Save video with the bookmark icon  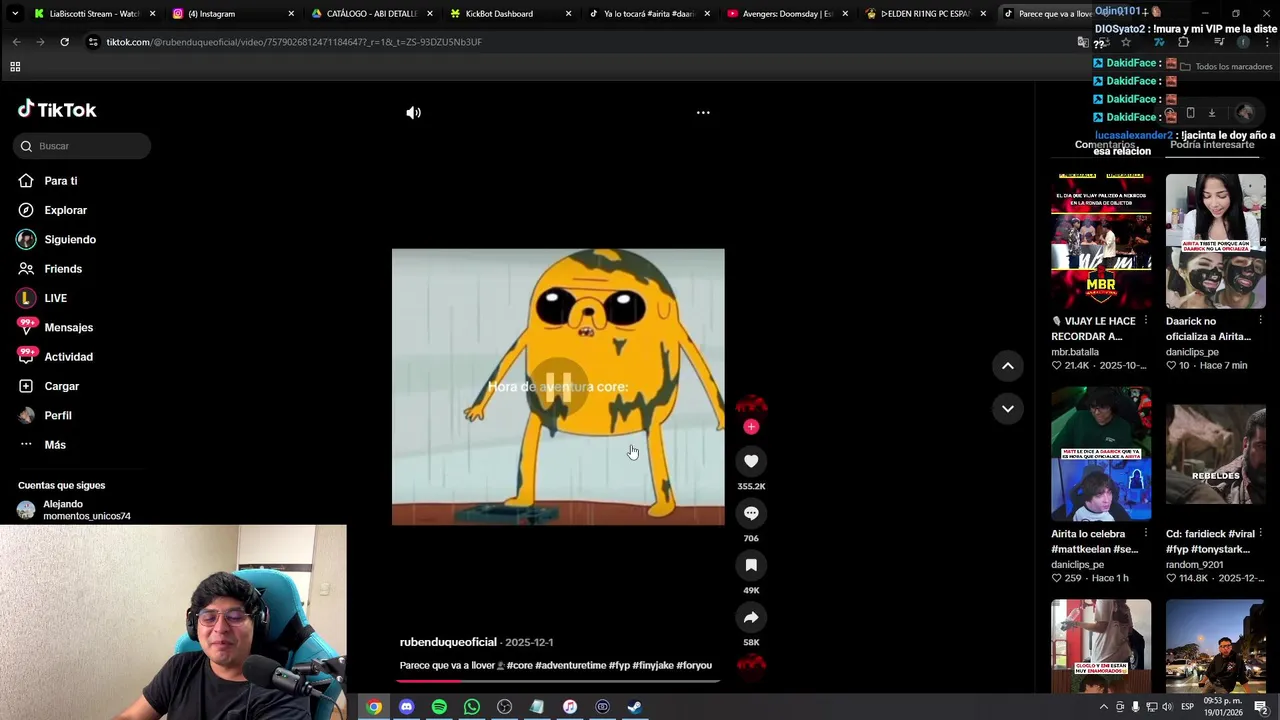[x=751, y=565]
